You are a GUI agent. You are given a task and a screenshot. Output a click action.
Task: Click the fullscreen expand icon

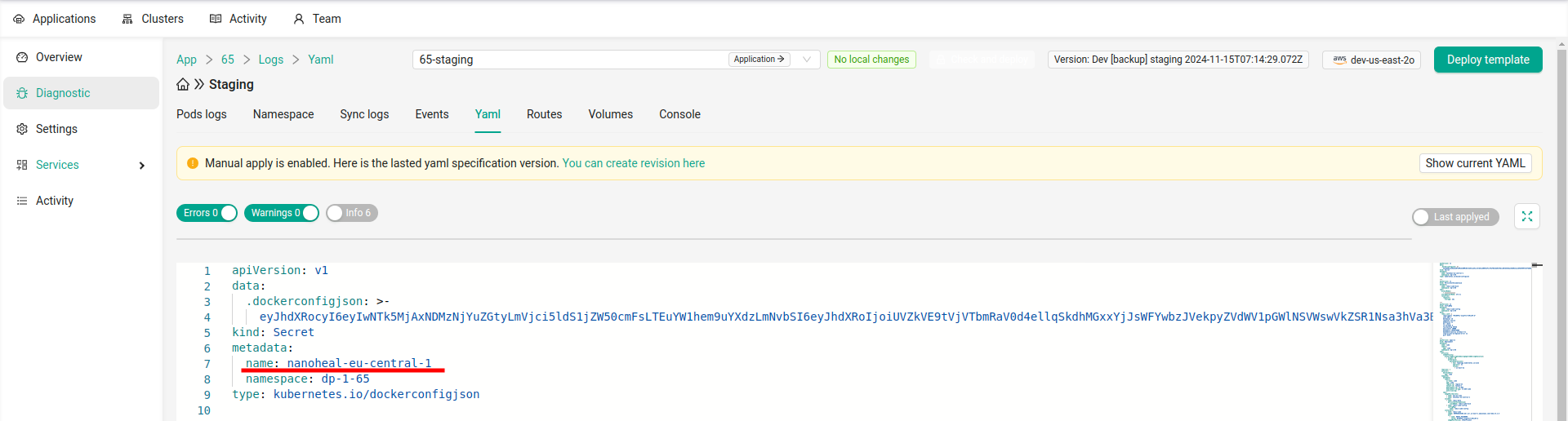(x=1526, y=216)
